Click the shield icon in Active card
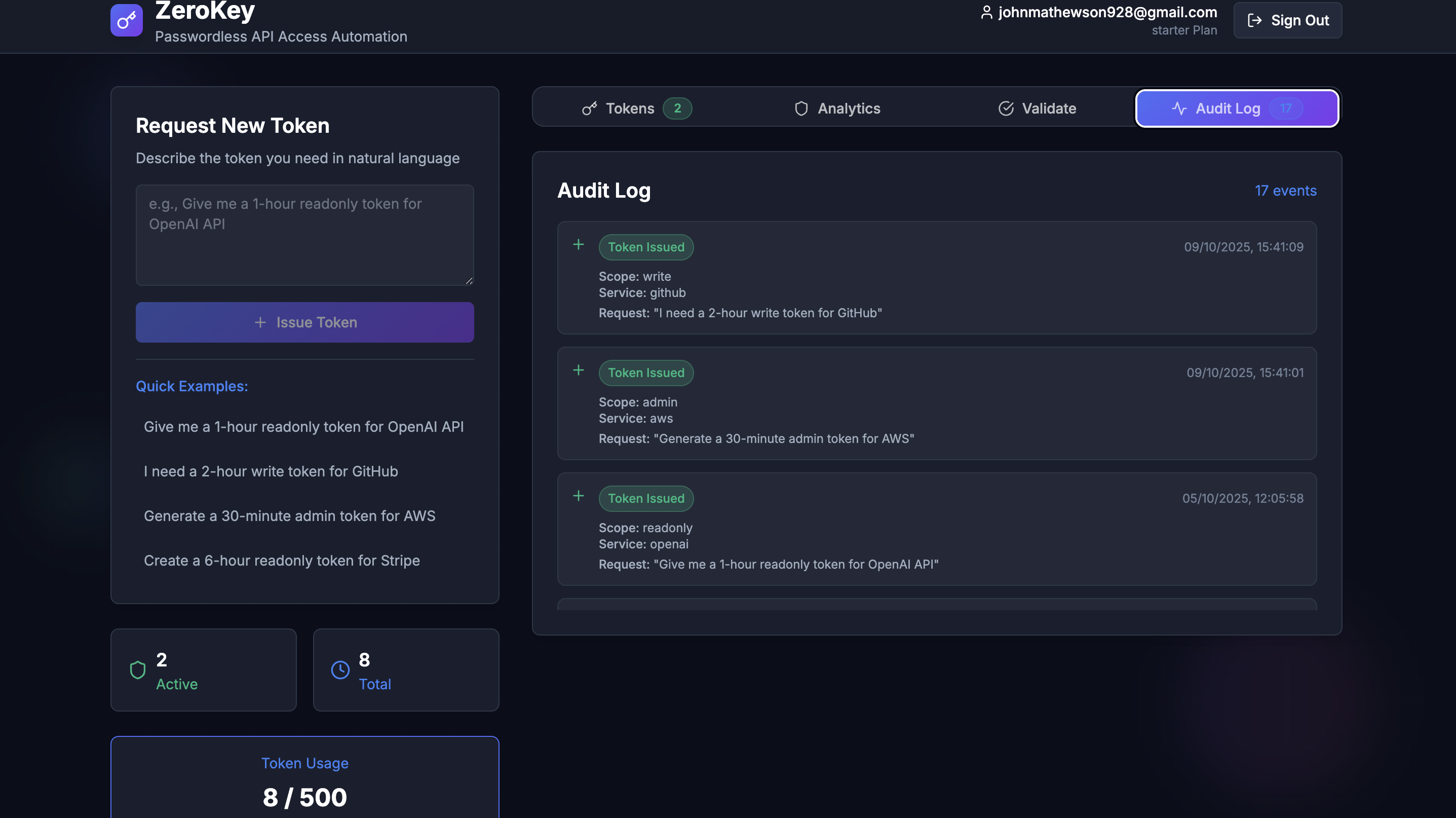Viewport: 1456px width, 818px height. pyautogui.click(x=137, y=670)
